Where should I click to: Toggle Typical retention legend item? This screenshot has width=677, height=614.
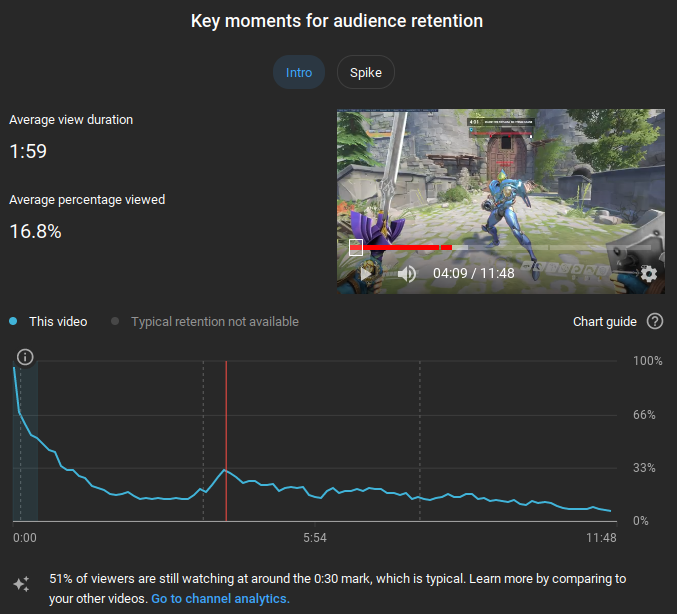pos(205,321)
